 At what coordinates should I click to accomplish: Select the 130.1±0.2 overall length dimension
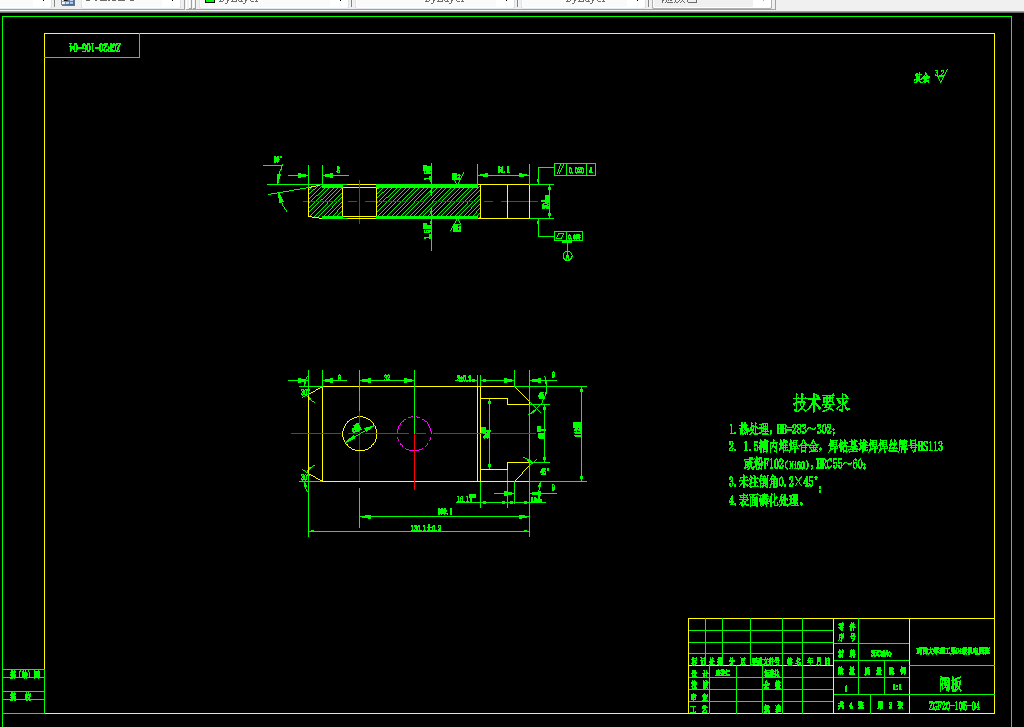(426, 528)
